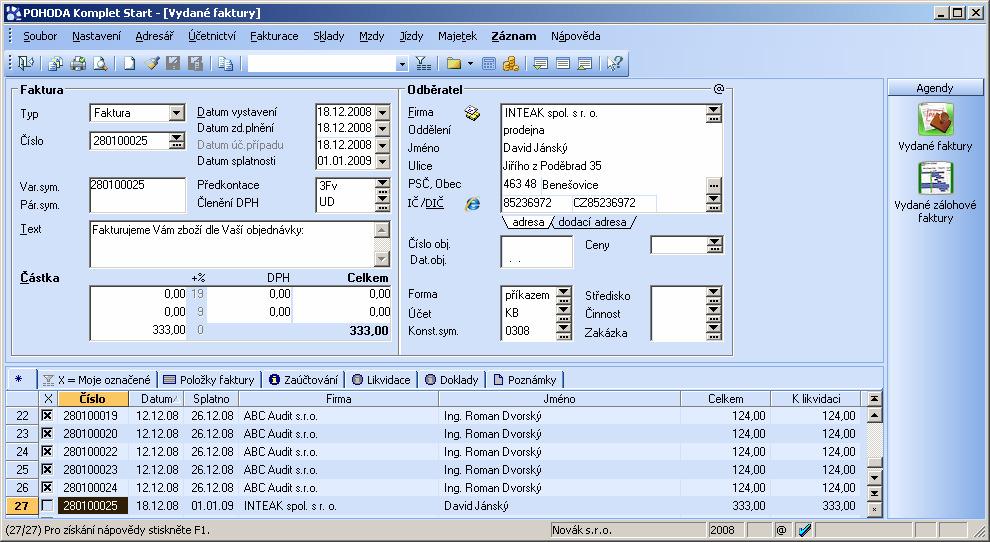Select the dodací adresa tab
Screen dimensions: 990x542
point(592,222)
